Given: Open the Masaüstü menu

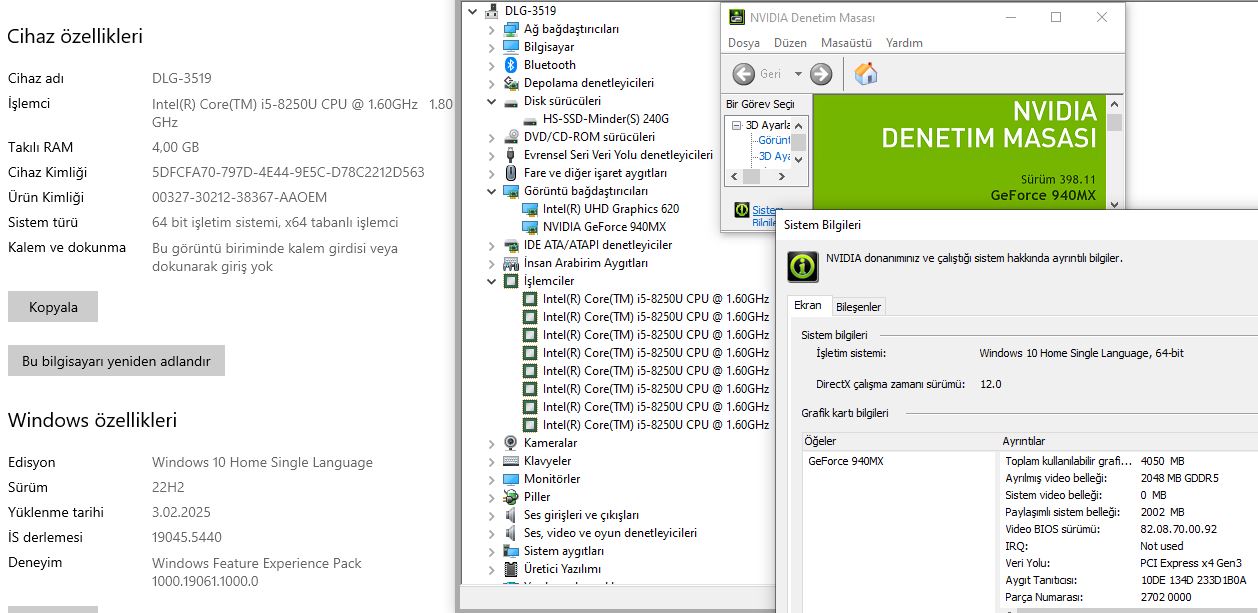Looking at the screenshot, I should [846, 43].
